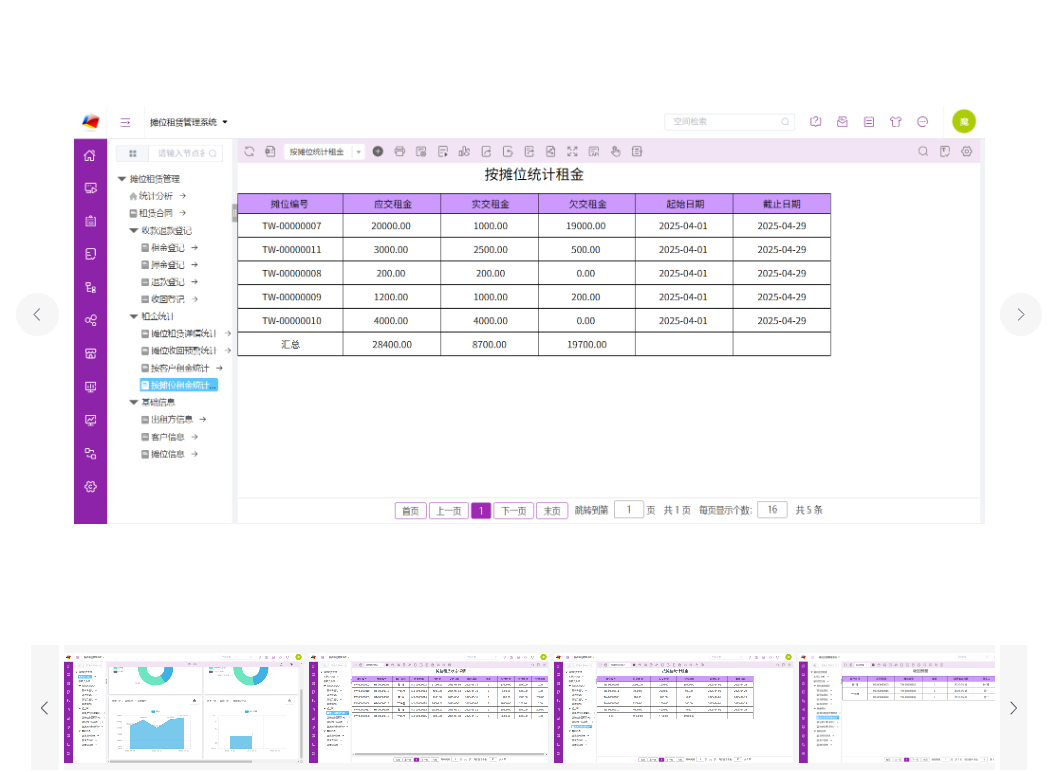Viewport: 1048px width, 772px height.
Task: Click the refresh icon in report toolbar
Action: pyautogui.click(x=249, y=152)
